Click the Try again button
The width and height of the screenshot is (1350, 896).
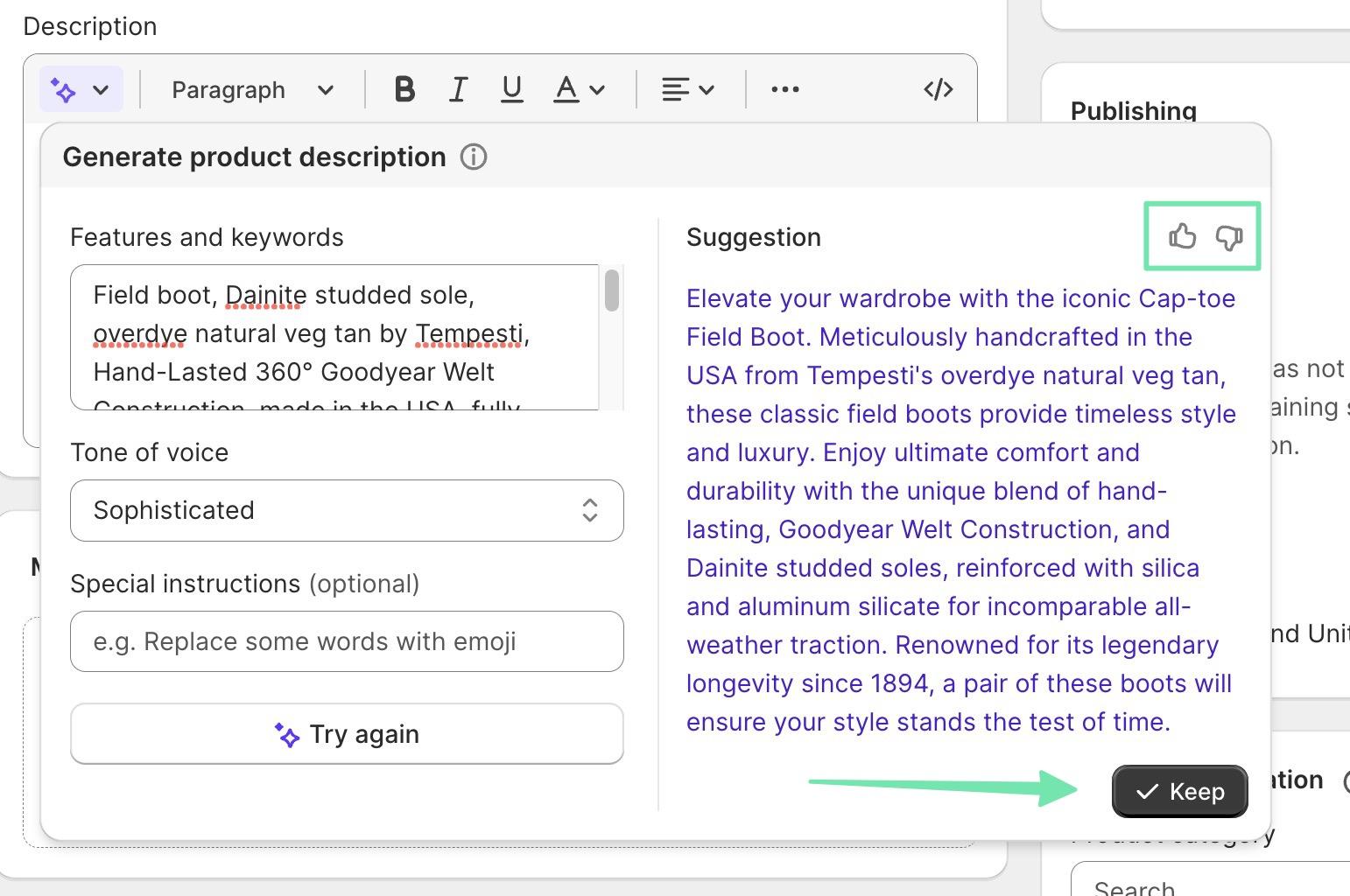(347, 735)
